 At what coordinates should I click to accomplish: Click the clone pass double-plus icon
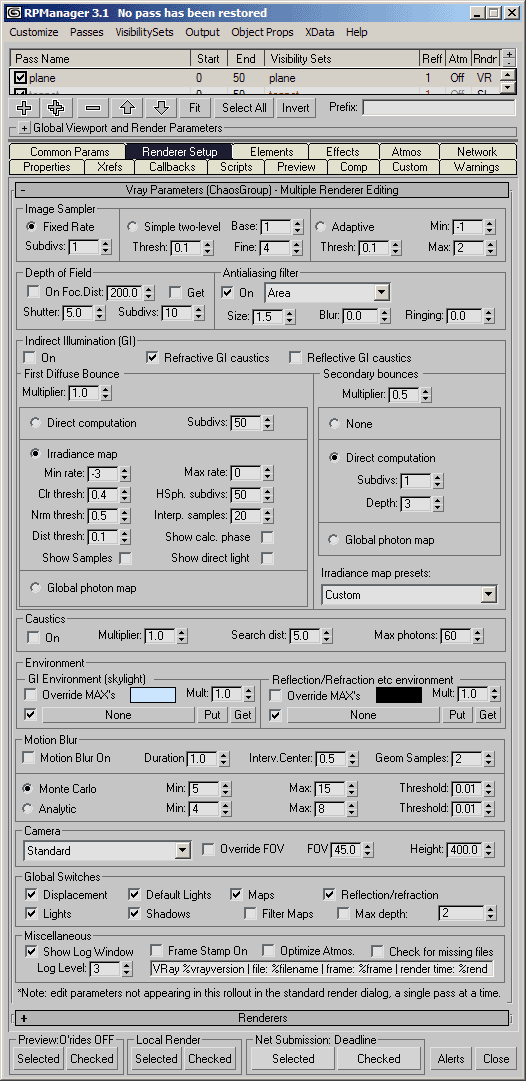tap(59, 108)
